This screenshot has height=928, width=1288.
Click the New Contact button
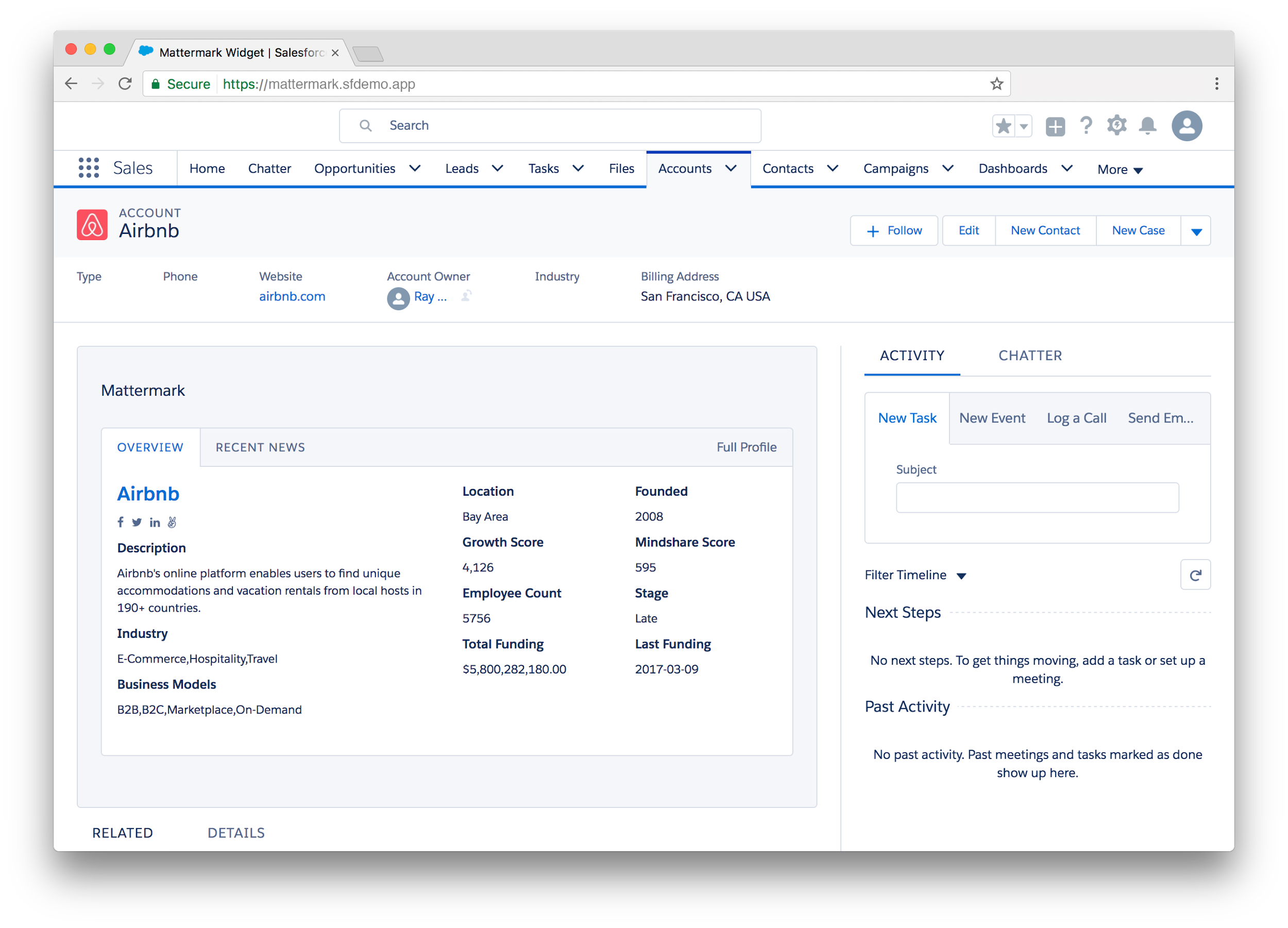pos(1045,229)
